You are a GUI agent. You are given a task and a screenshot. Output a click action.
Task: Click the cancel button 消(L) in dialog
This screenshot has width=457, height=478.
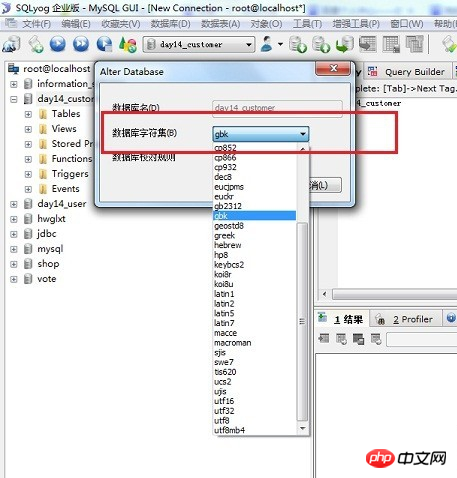(x=325, y=185)
